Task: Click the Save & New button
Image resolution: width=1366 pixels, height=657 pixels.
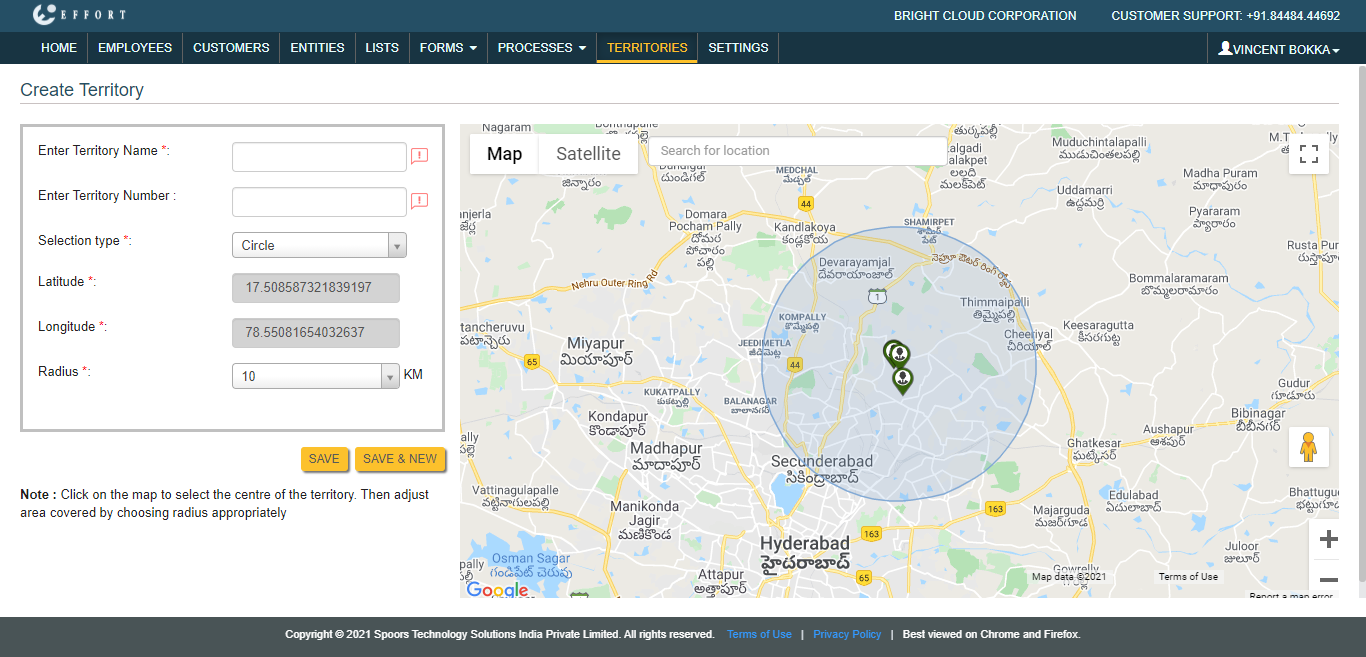Action: (x=400, y=459)
